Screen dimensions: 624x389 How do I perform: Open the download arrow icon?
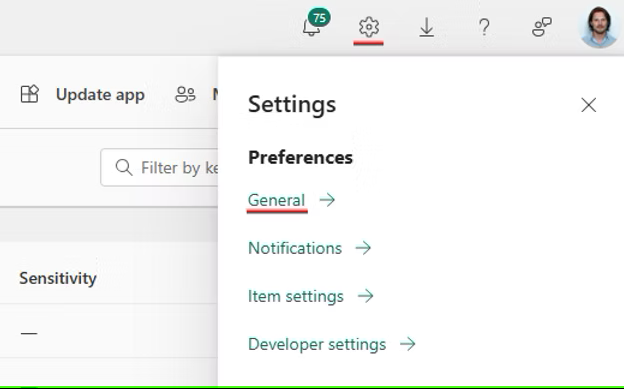[426, 27]
